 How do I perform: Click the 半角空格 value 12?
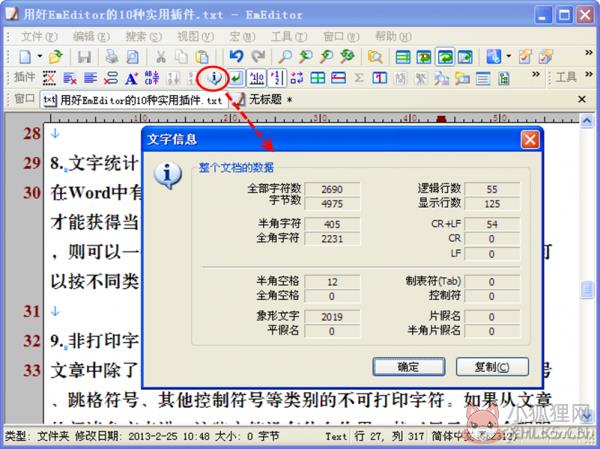332,282
